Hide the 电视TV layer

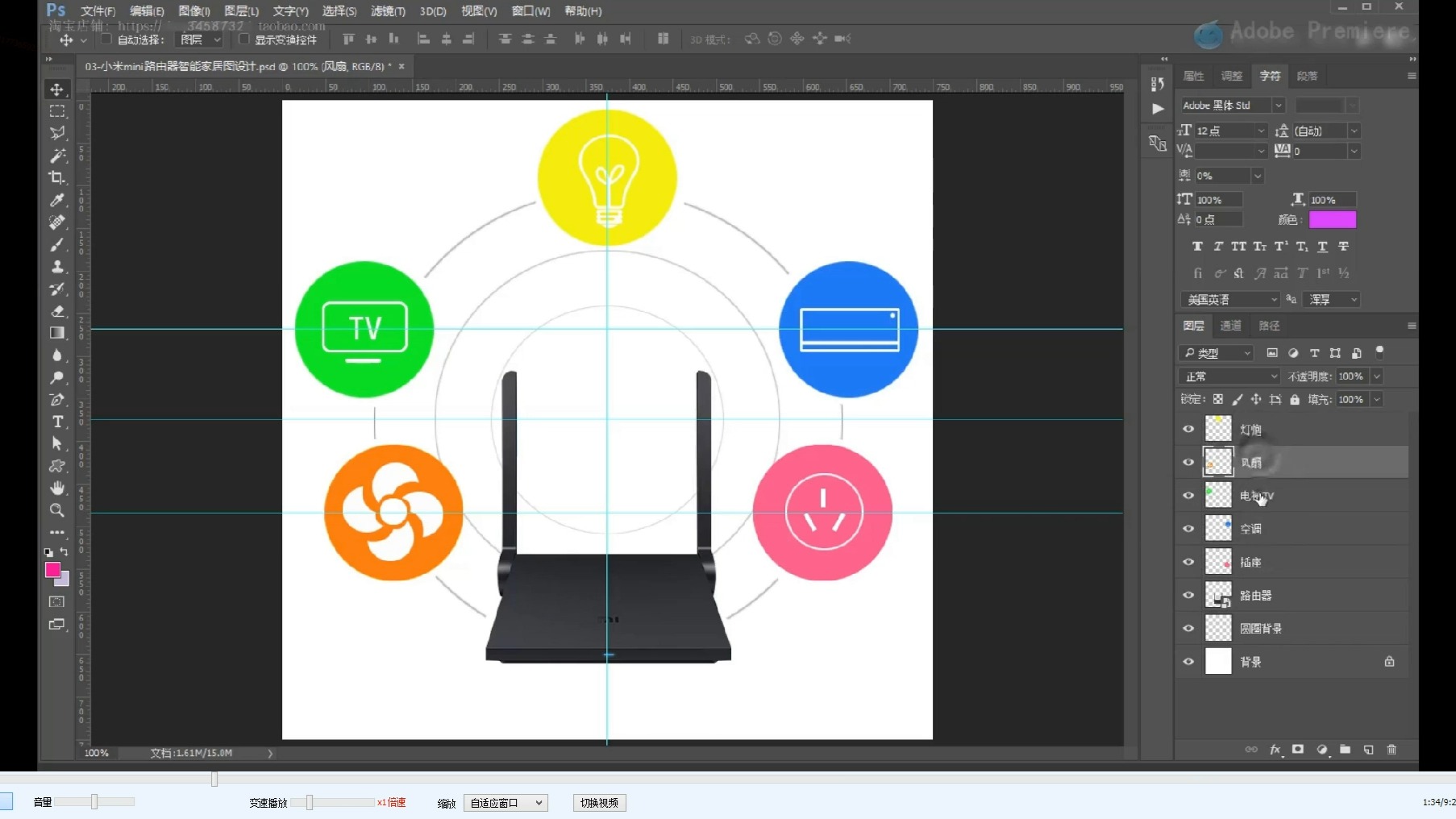pos(1188,495)
